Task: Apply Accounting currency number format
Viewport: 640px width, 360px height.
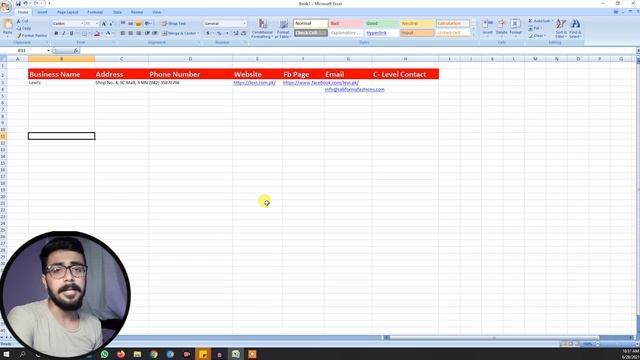Action: click(208, 33)
